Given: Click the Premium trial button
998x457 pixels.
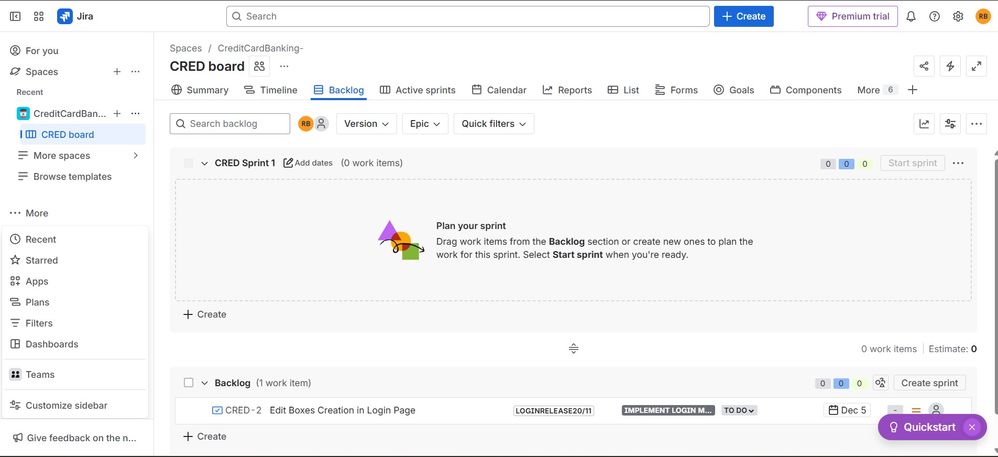Looking at the screenshot, I should pos(853,17).
